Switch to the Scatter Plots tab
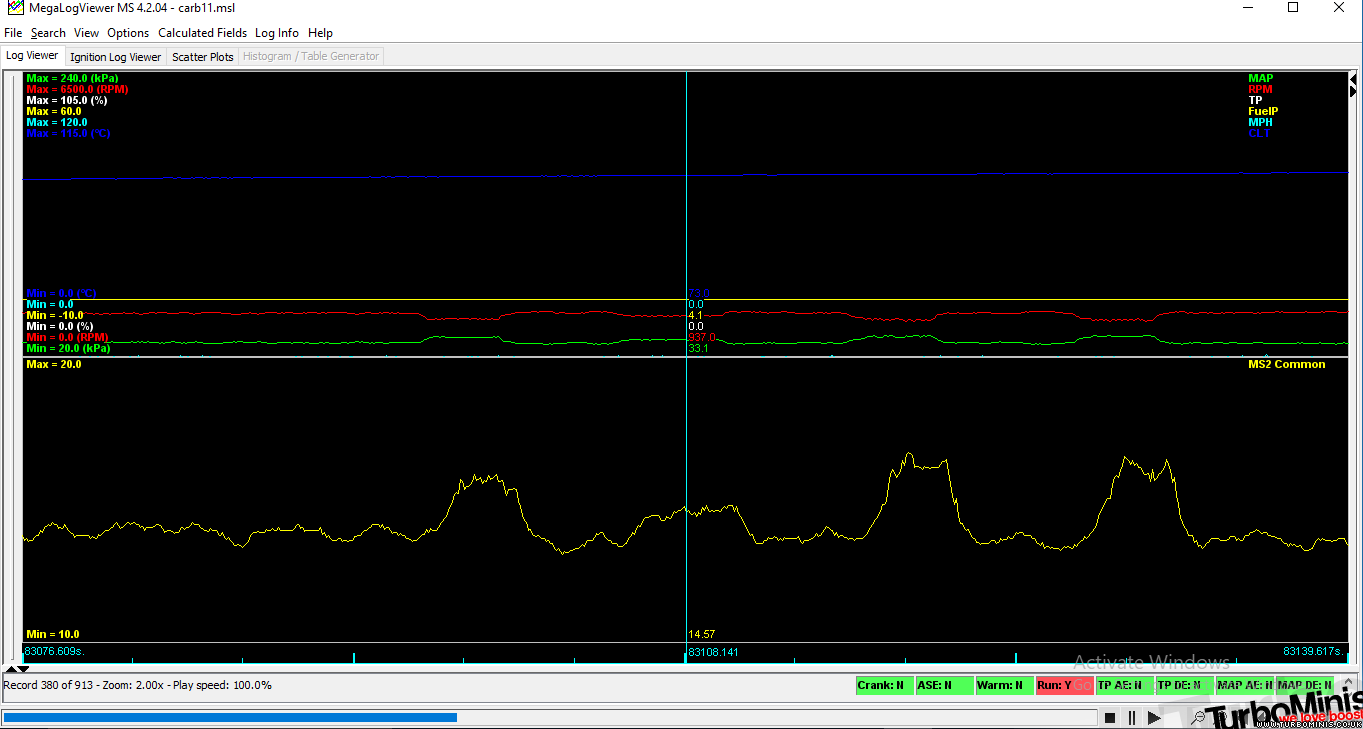The width and height of the screenshot is (1363, 729). [202, 57]
